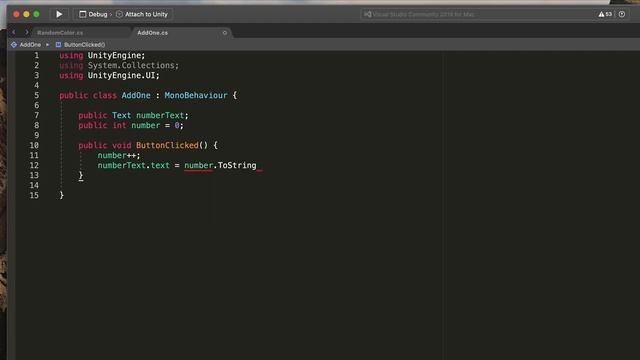Open the AddOne class breadcrumb
This screenshot has height=360, width=640.
tap(26, 44)
